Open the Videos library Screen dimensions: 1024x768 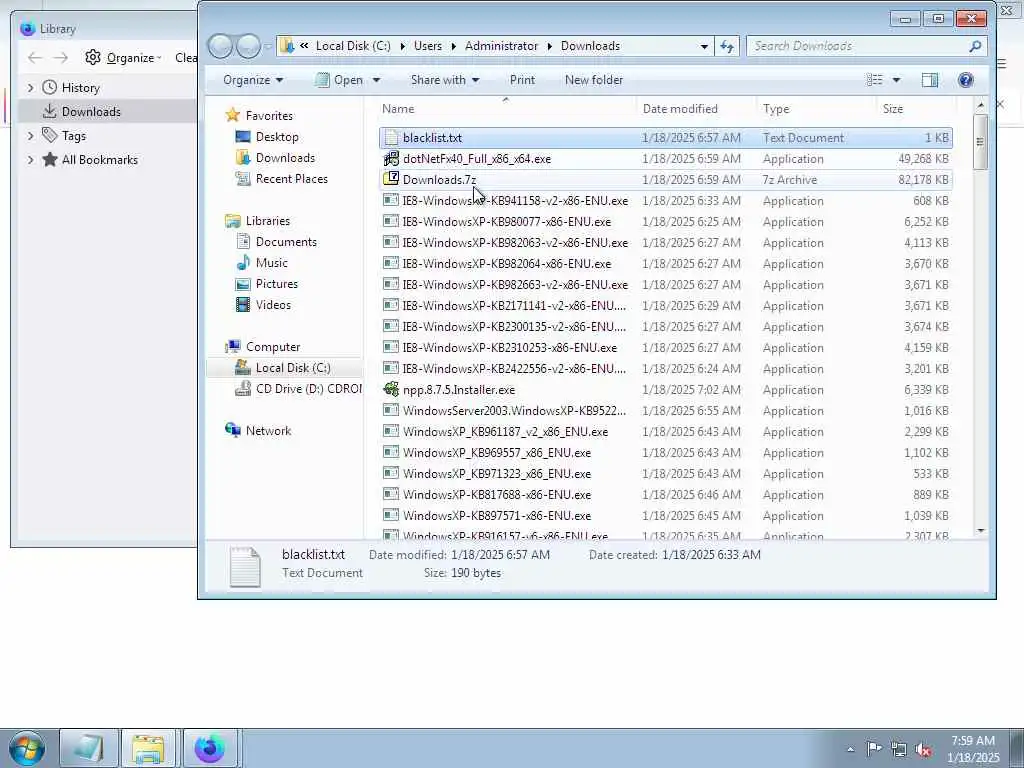click(273, 304)
